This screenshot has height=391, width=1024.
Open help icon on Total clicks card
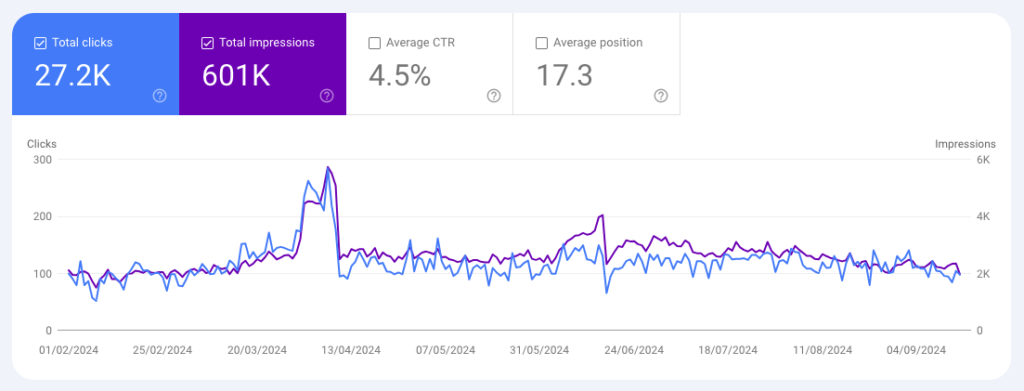[x=159, y=96]
